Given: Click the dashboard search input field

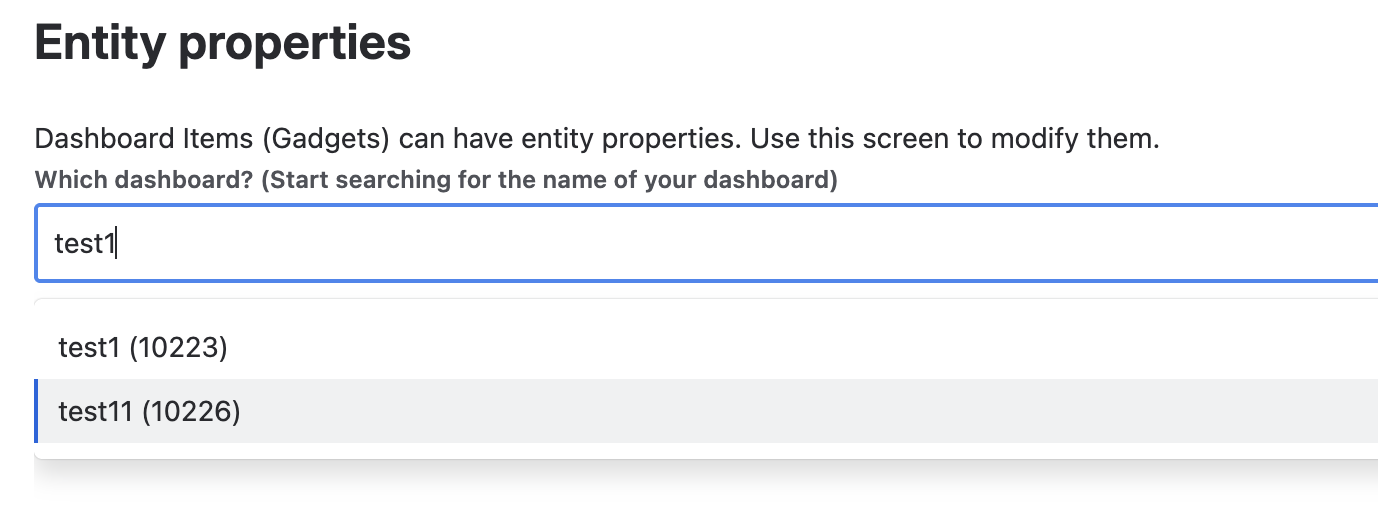Looking at the screenshot, I should (x=700, y=243).
